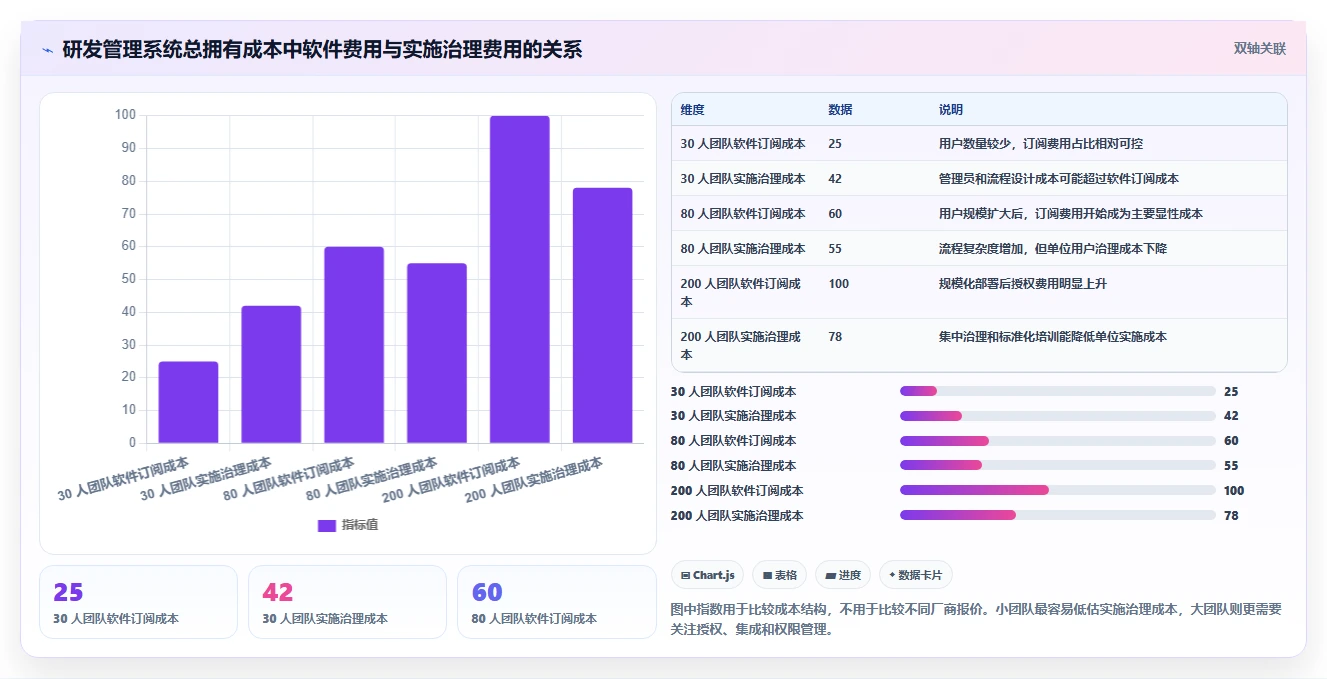The width and height of the screenshot is (1327, 679).
Task: Click y-axis label 50 on the chart
Action: pos(128,279)
